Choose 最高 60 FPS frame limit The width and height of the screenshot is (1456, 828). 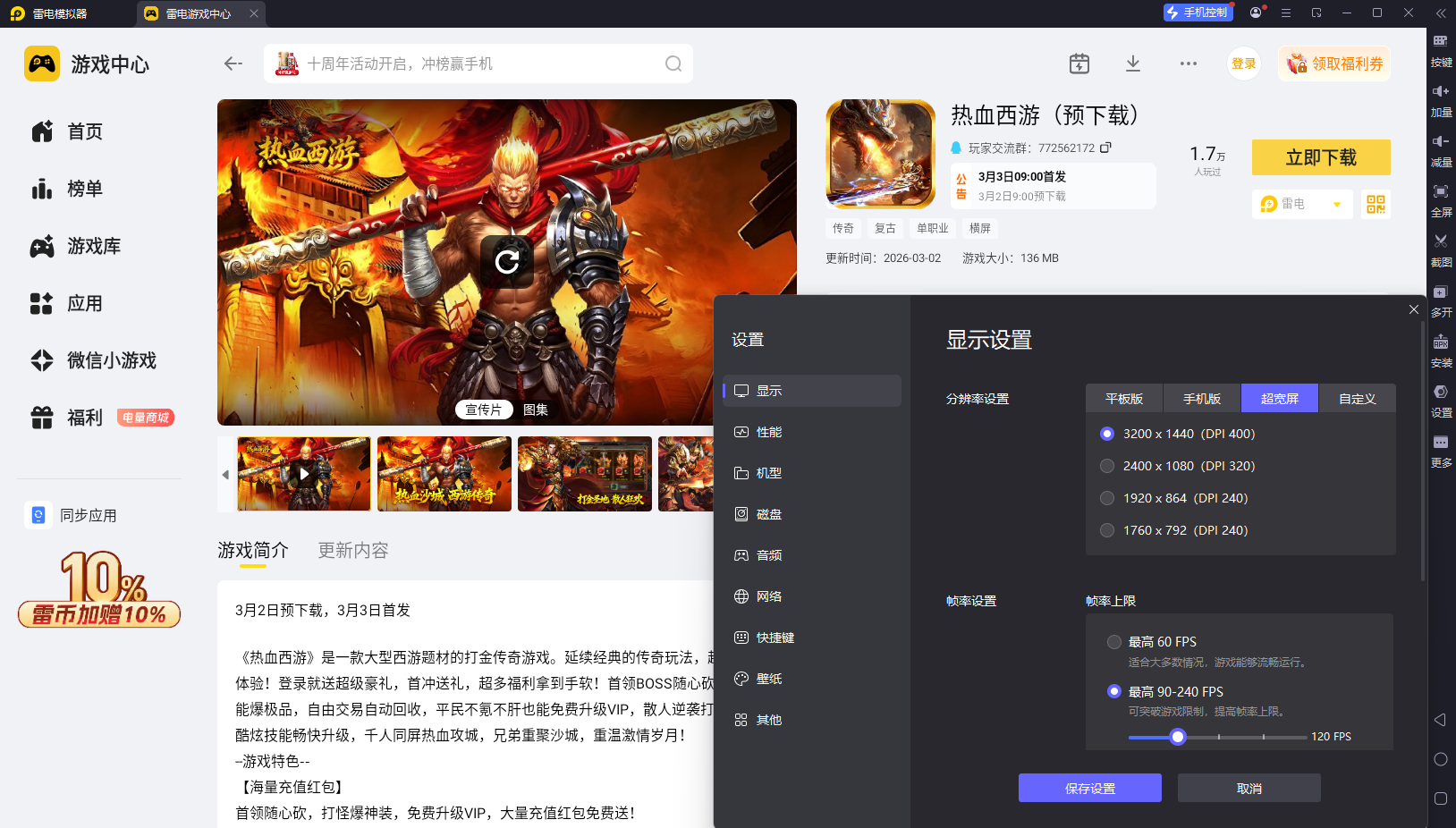[x=1152, y=642]
